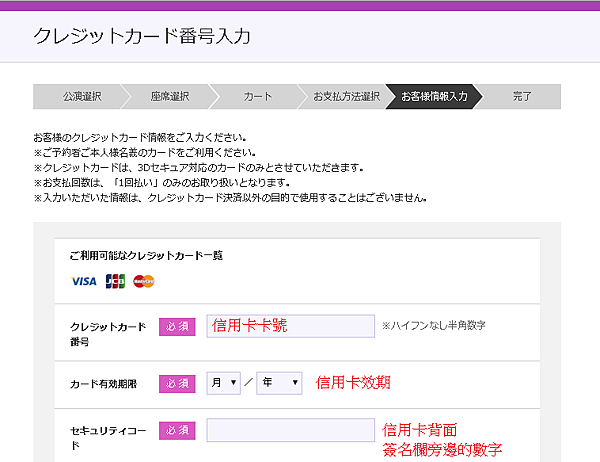Click the card expiry required badge
The width and height of the screenshot is (600, 462).
tap(177, 383)
